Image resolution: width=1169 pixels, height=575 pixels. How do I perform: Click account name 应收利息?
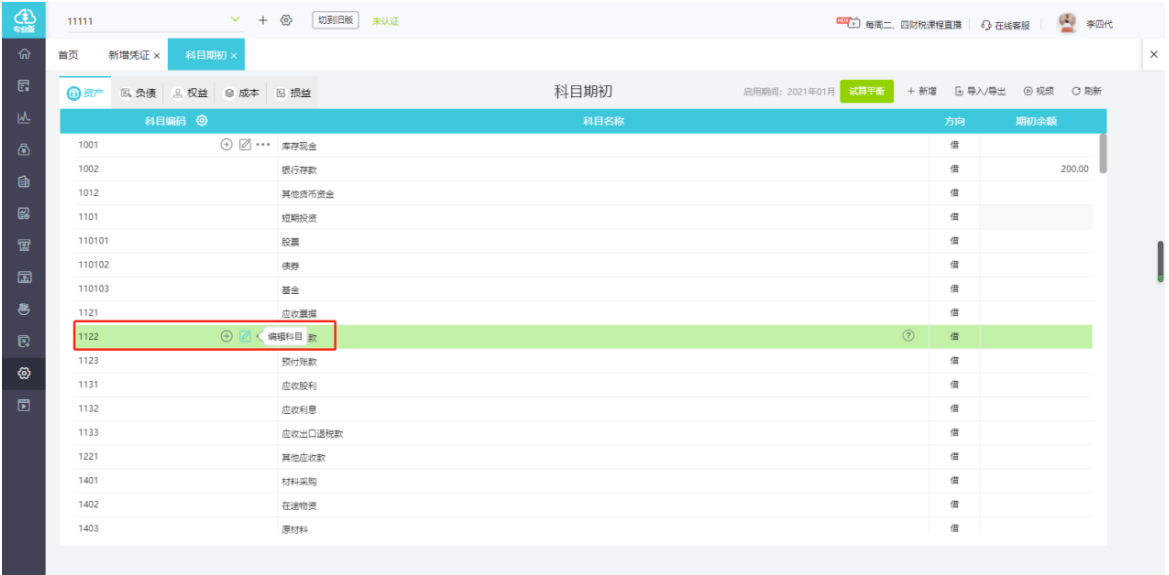[x=299, y=409]
